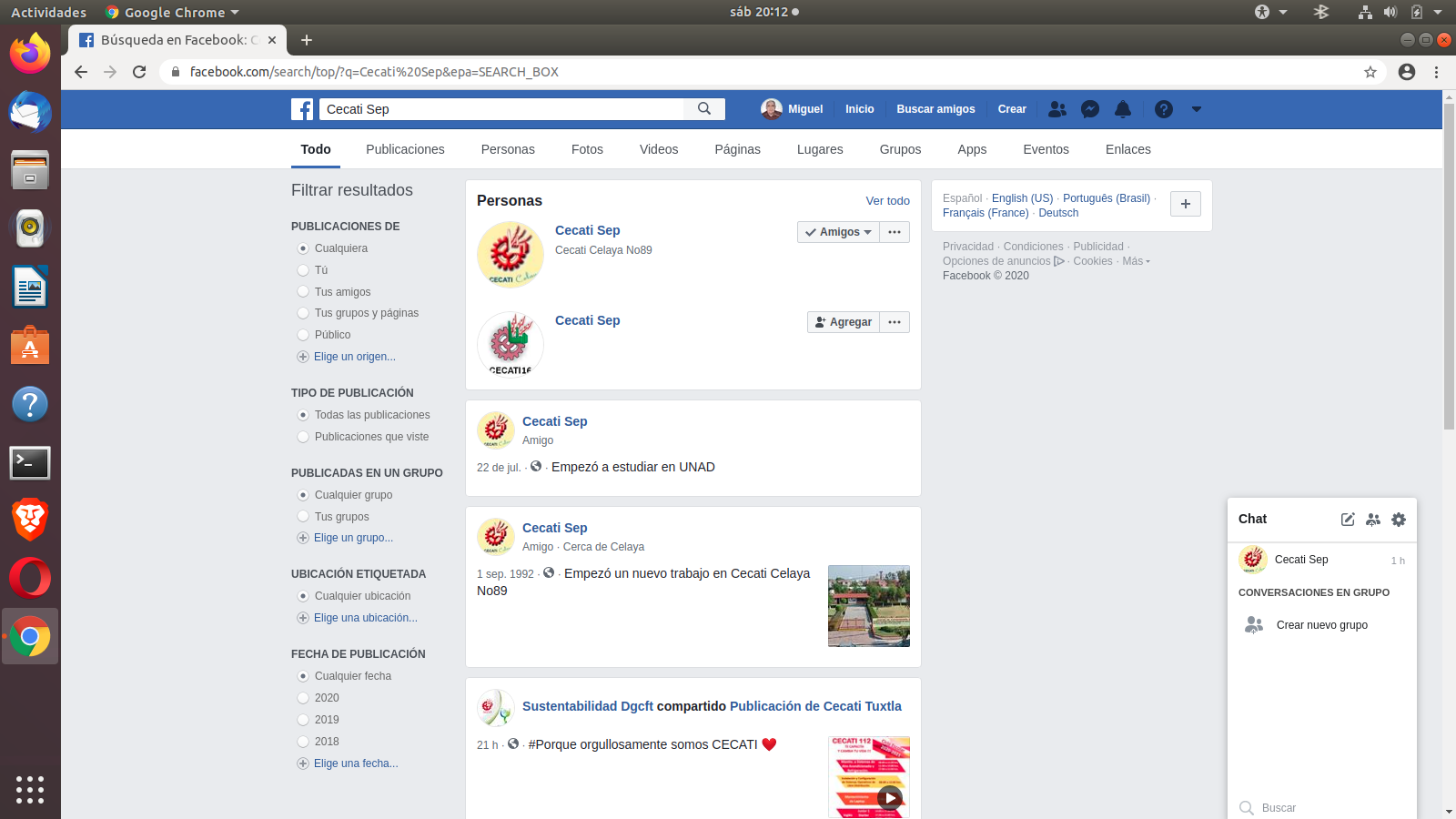Image resolution: width=1456 pixels, height=819 pixels.
Task: Switch to the Publicaciones tab
Action: click(405, 149)
